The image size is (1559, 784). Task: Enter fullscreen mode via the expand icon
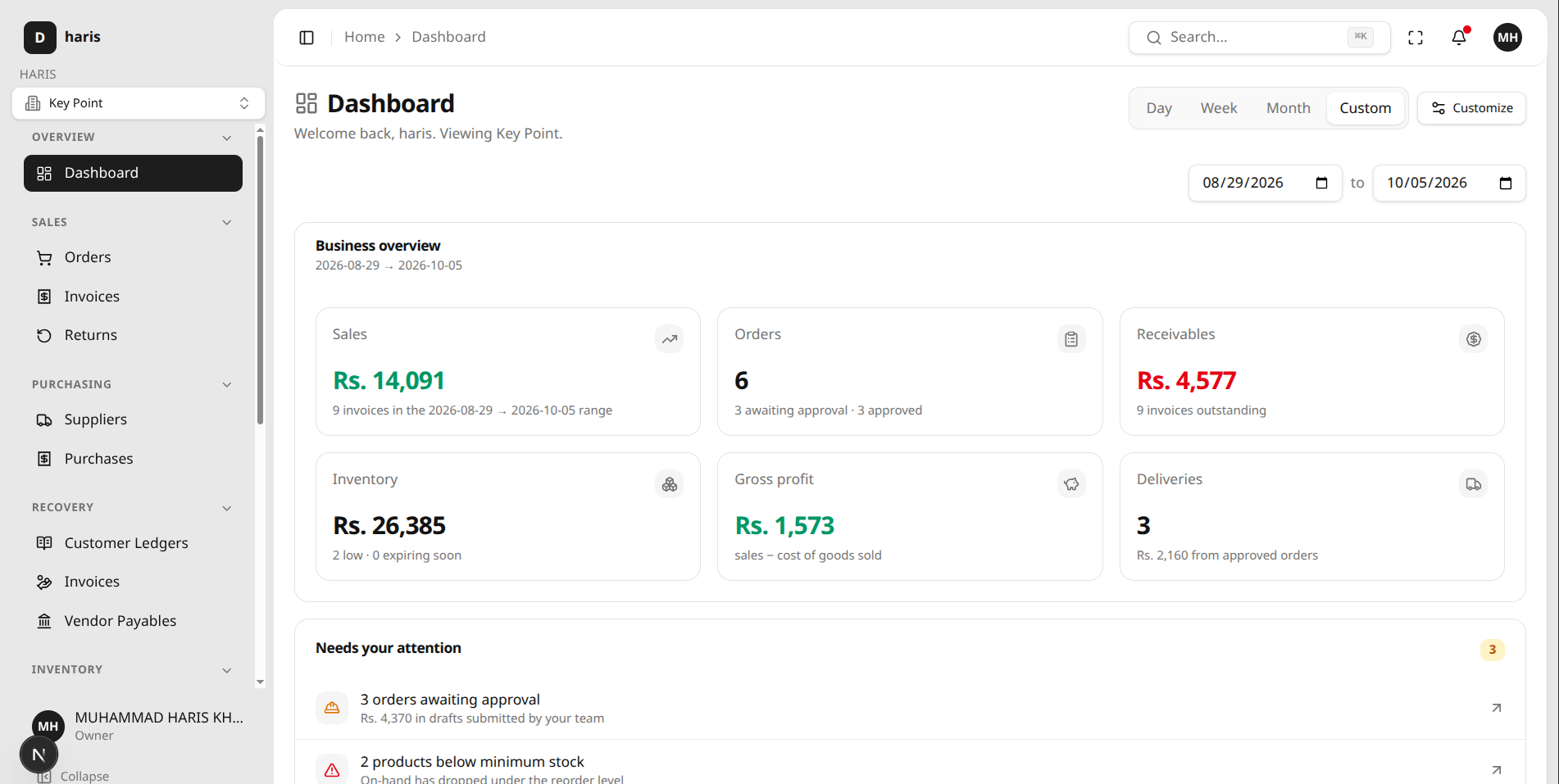(1416, 38)
